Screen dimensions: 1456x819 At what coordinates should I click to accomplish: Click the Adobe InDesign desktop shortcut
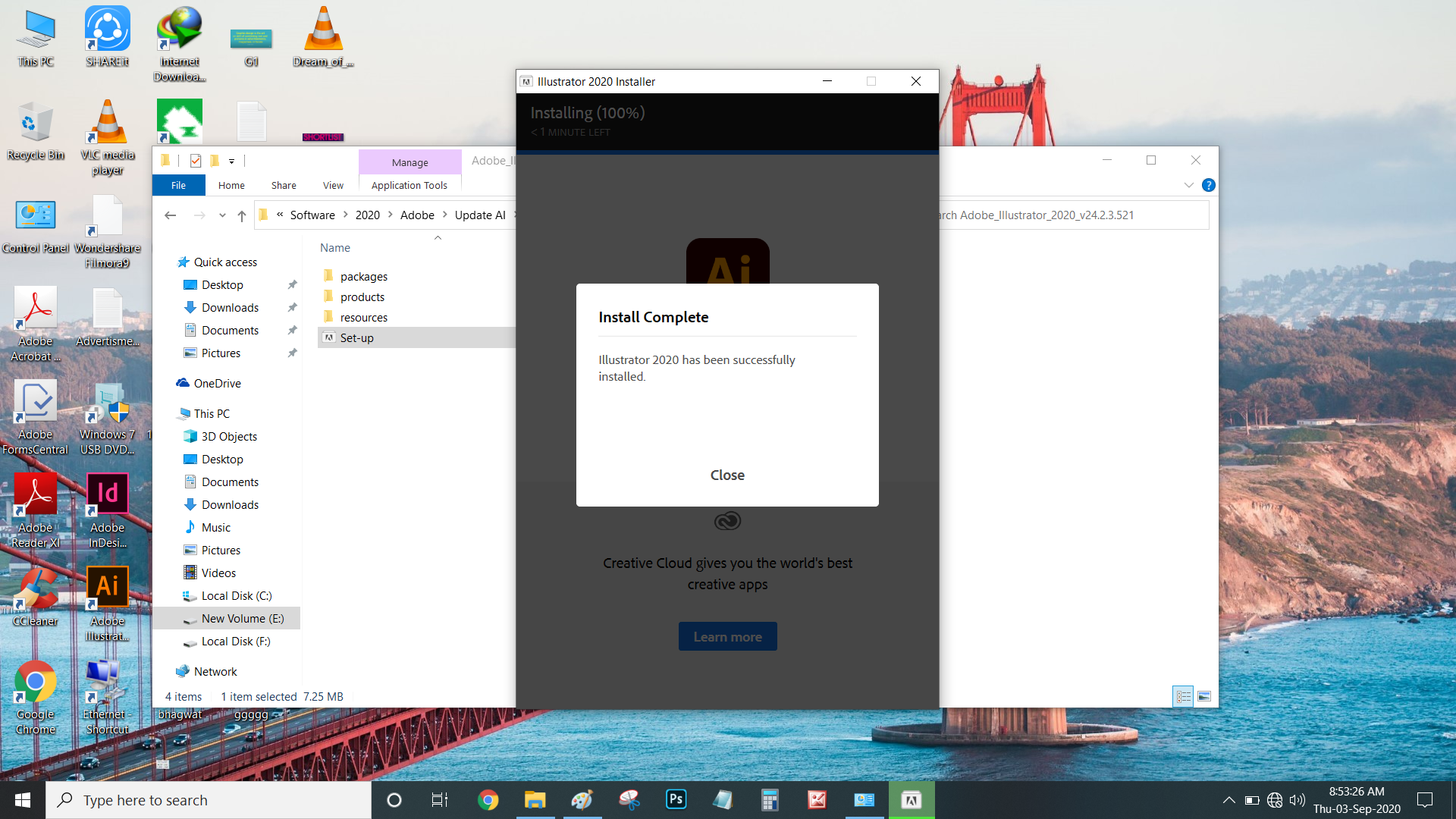(108, 511)
